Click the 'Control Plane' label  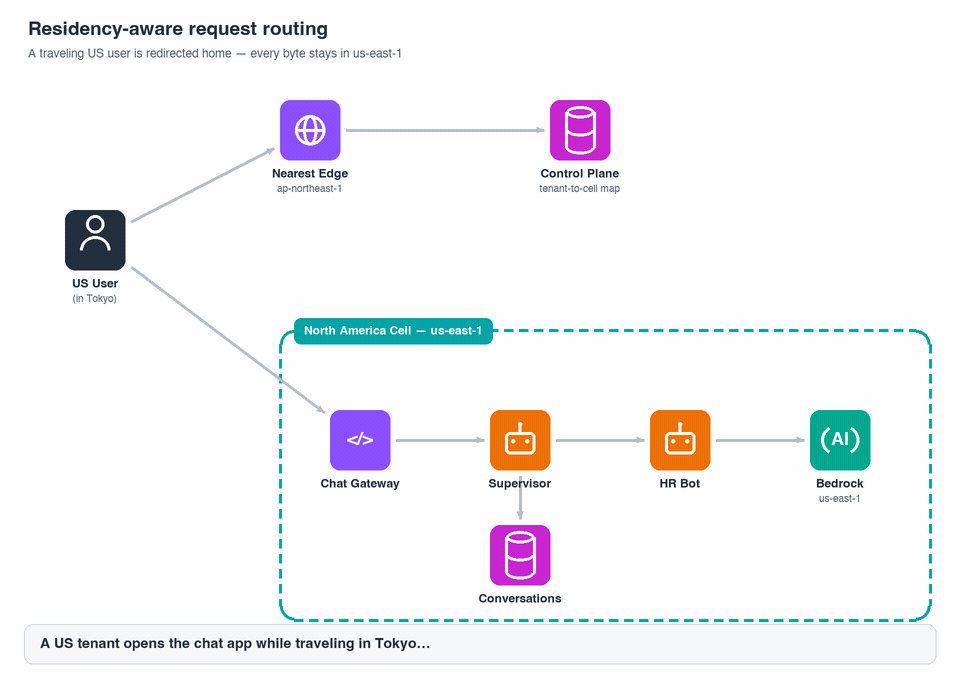580,173
